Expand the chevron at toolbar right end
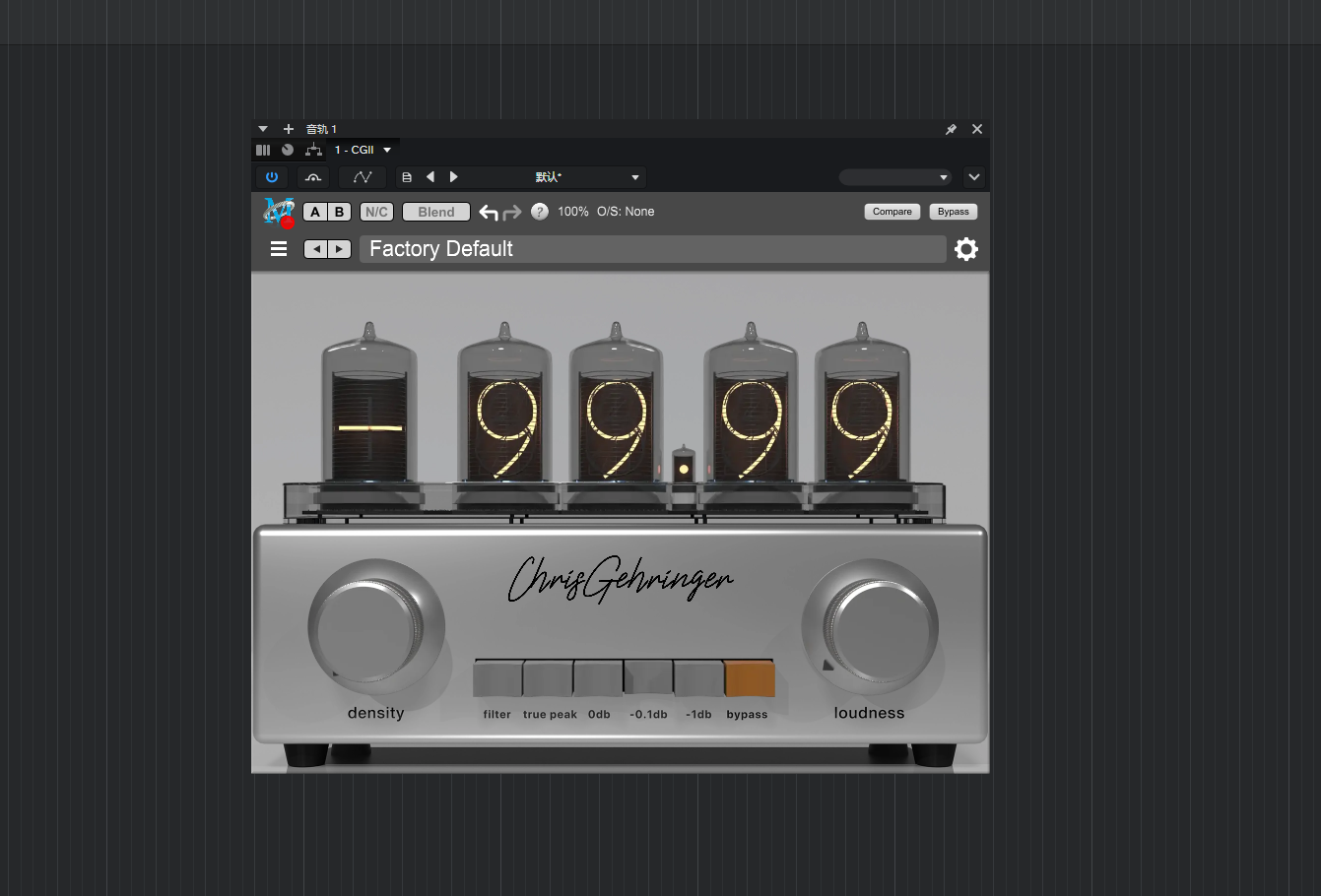The image size is (1321, 896). 974,177
